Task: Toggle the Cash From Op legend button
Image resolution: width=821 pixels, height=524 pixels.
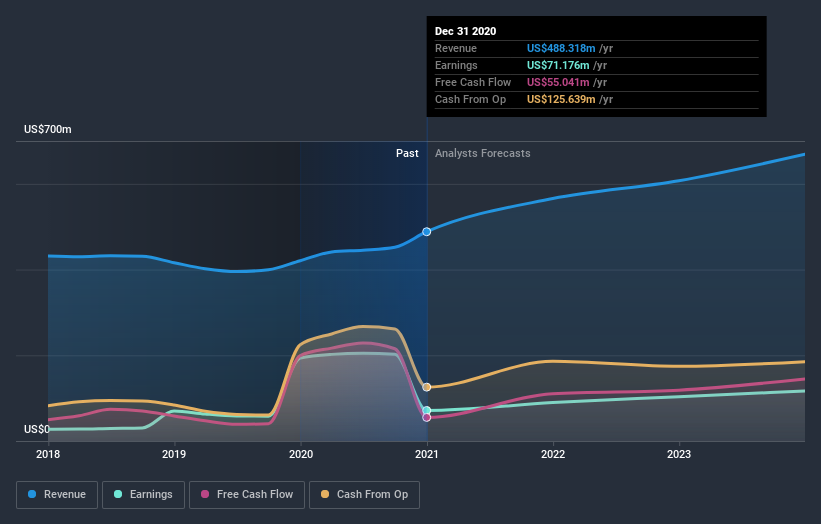Action: [x=364, y=495]
